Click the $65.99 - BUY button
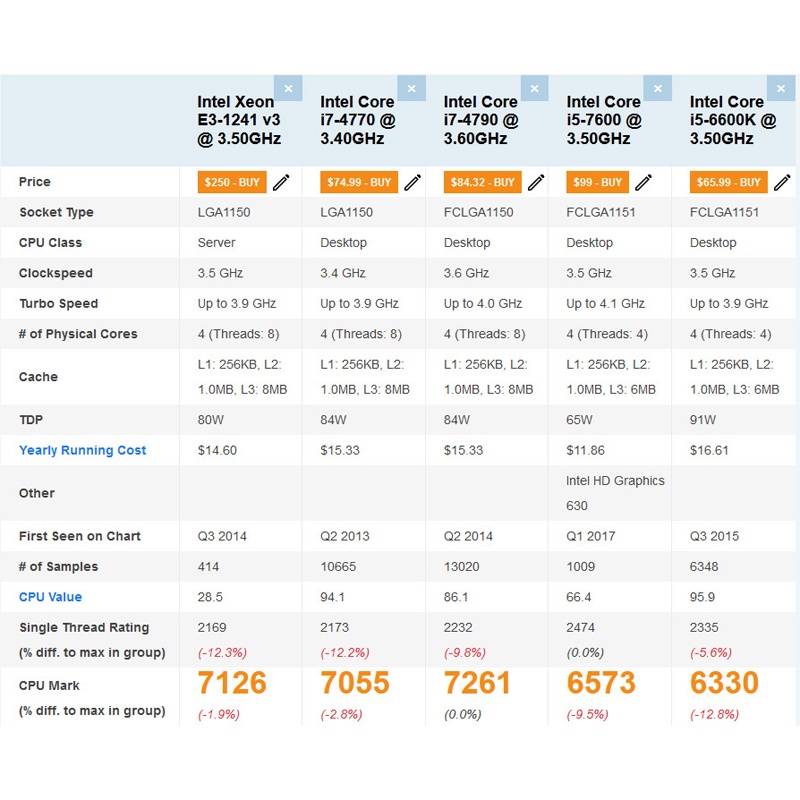800x800 pixels. click(729, 182)
